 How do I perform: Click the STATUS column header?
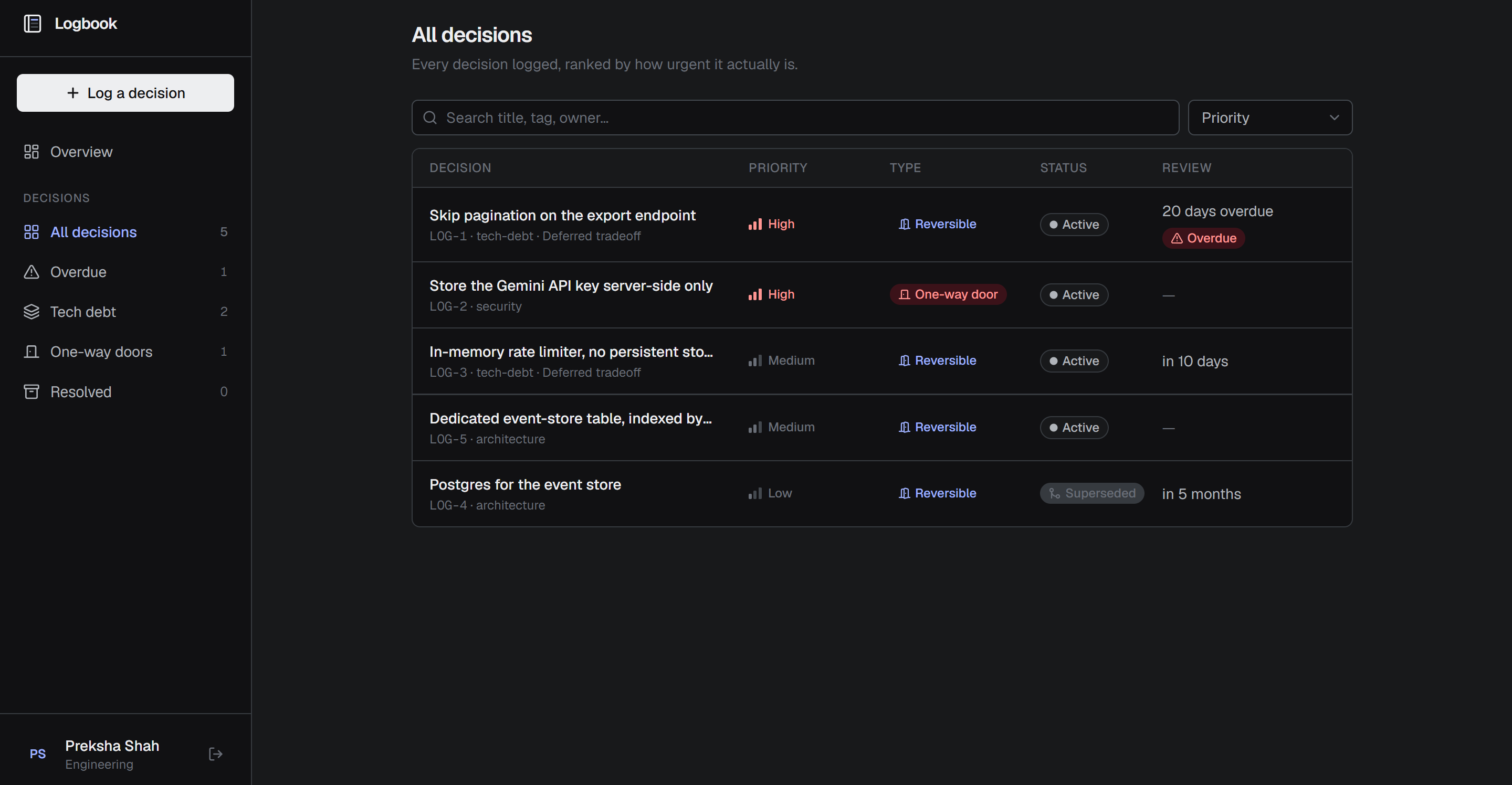pos(1064,168)
